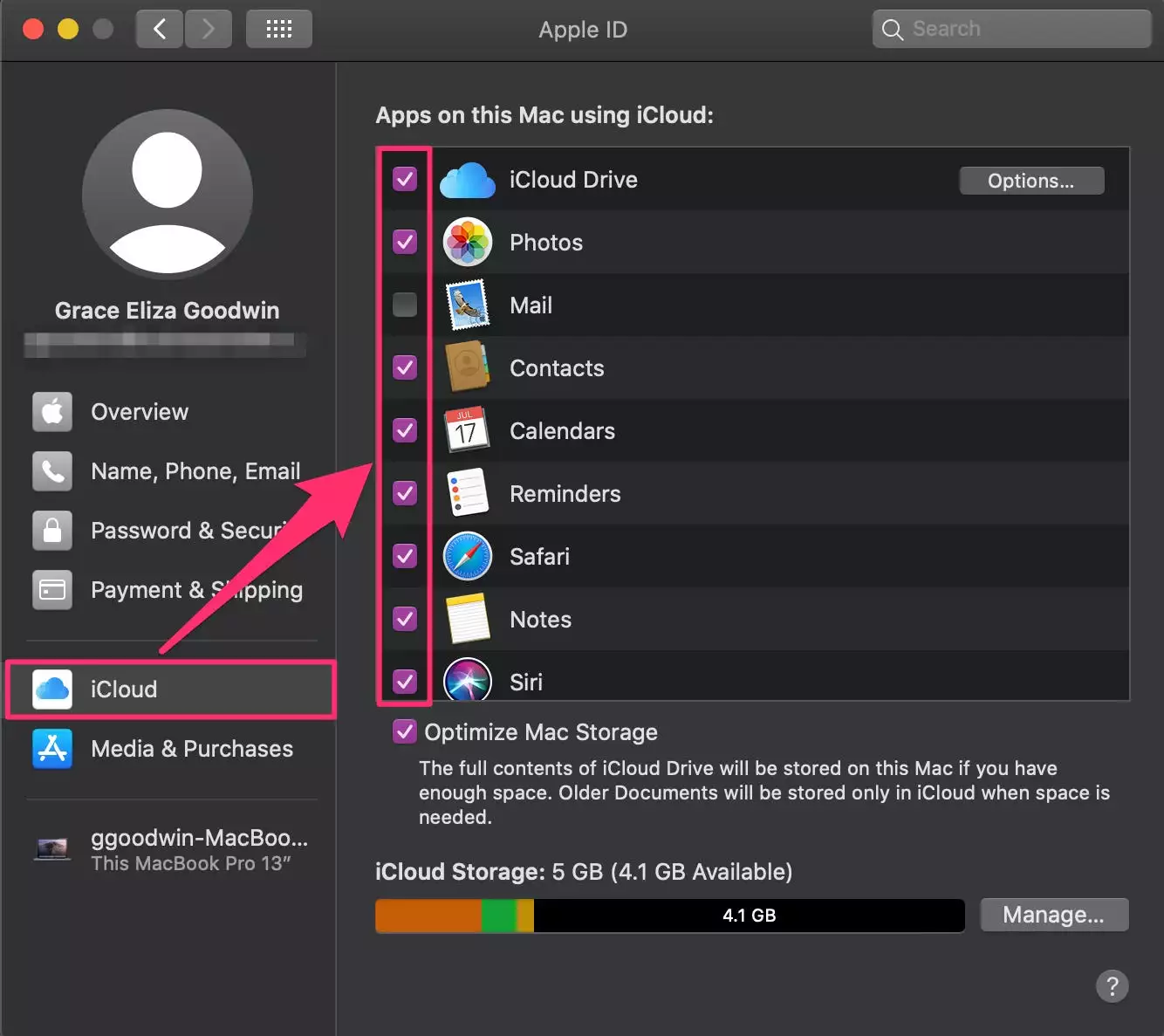Uncheck Optimize Mac Storage
This screenshot has width=1164, height=1036.
coord(405,732)
